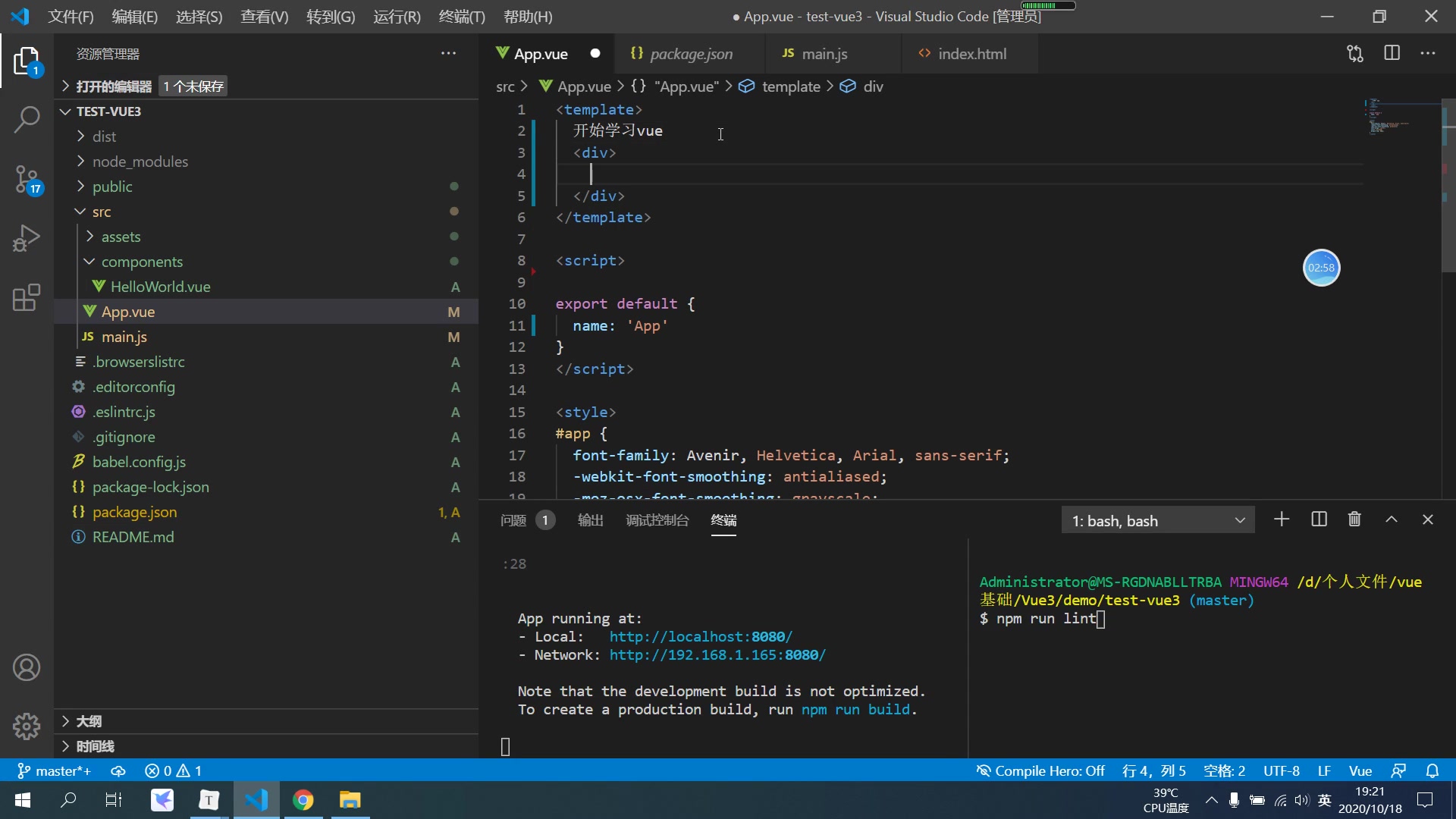Screen dimensions: 1456x819
Task: Open the Explorer view in activity bar
Action: [x=27, y=61]
